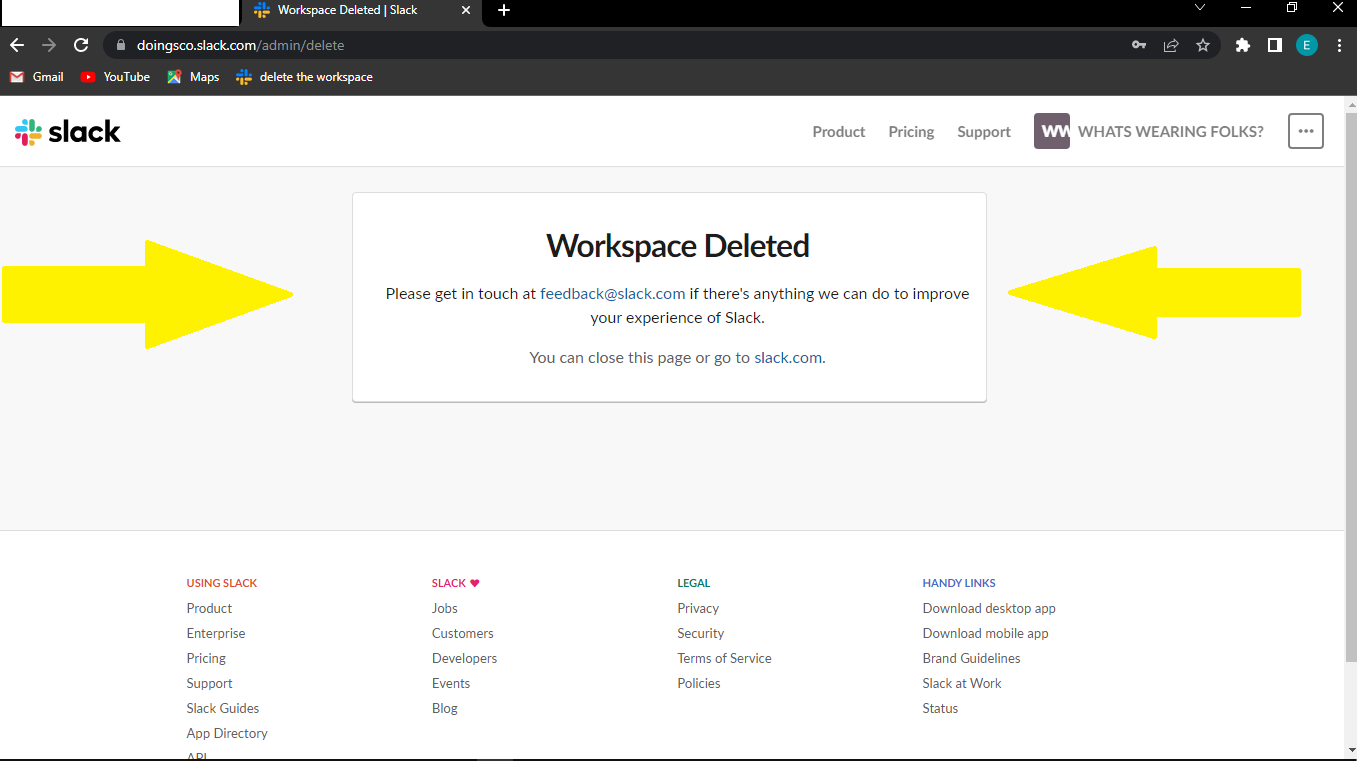Open the Terms of Service footer link
This screenshot has height=761, width=1357.
tap(725, 658)
